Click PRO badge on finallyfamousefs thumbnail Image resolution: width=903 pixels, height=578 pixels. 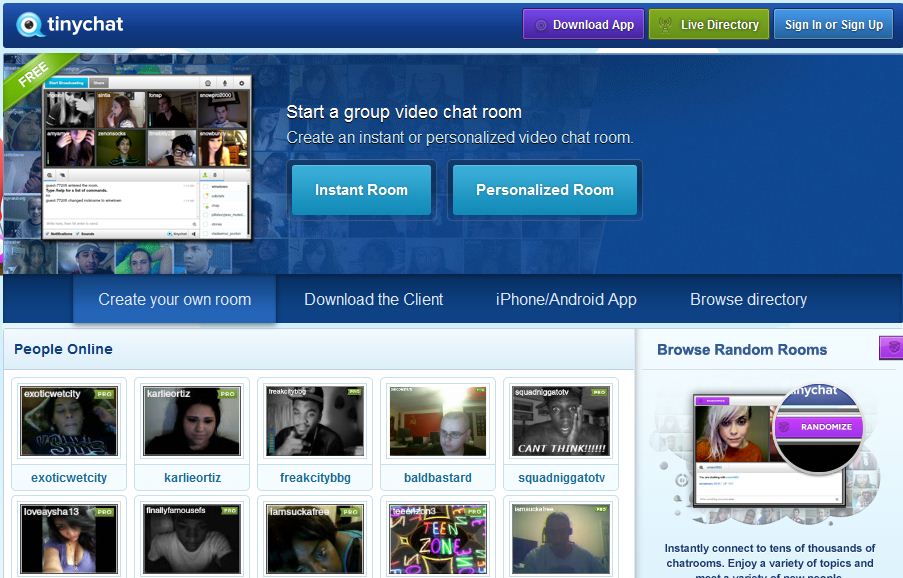[230, 511]
